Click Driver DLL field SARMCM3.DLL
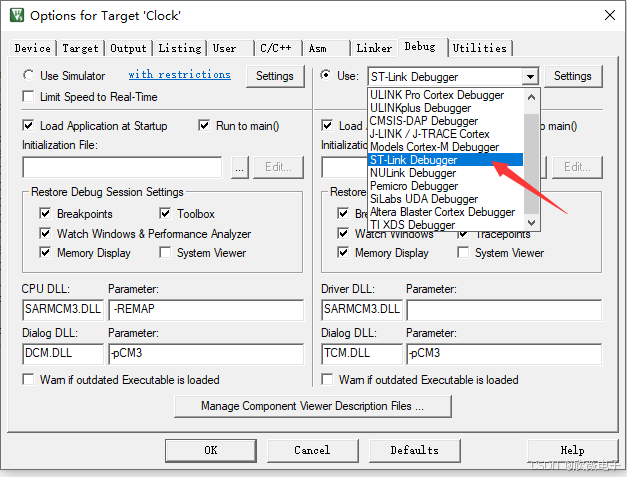Image resolution: width=627 pixels, height=477 pixels. tap(362, 309)
